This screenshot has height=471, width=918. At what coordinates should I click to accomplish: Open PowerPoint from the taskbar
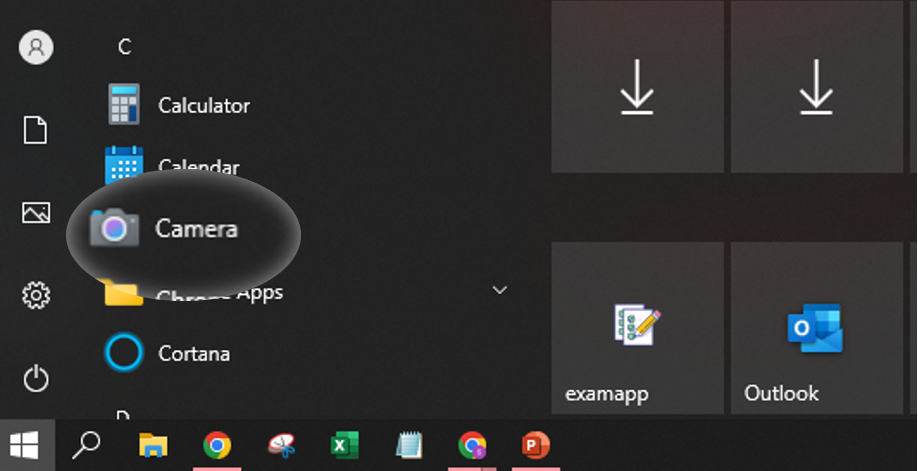point(535,445)
